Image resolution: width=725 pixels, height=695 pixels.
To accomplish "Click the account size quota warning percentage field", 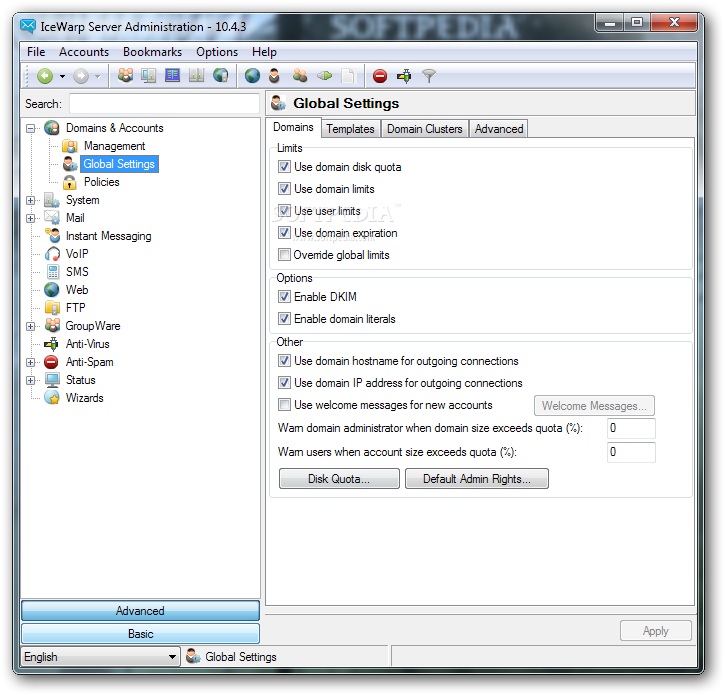I will click(631, 452).
